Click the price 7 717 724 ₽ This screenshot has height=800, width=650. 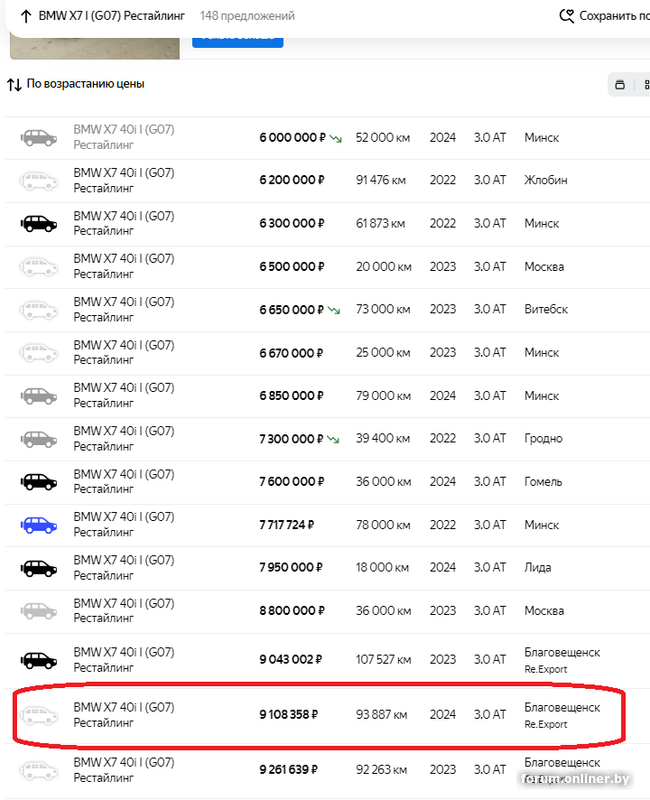click(x=287, y=525)
